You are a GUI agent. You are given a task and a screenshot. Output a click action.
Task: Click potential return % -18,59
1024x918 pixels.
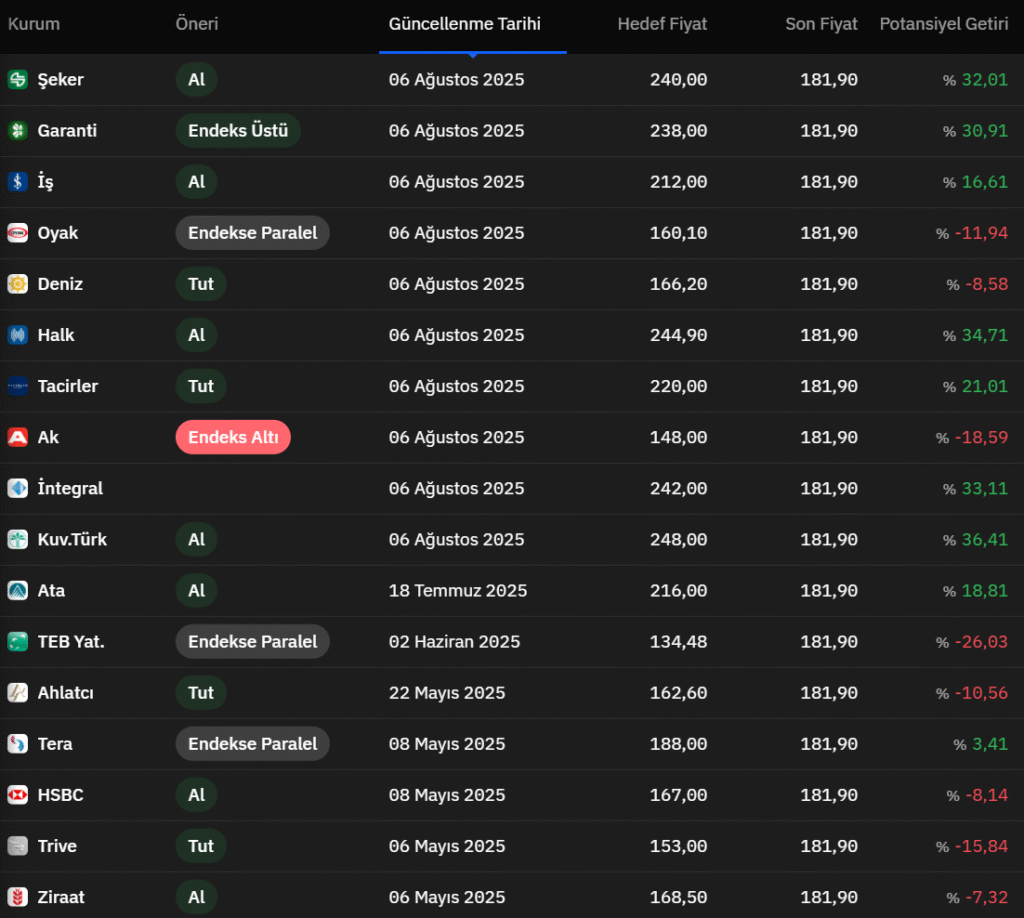tap(972, 437)
